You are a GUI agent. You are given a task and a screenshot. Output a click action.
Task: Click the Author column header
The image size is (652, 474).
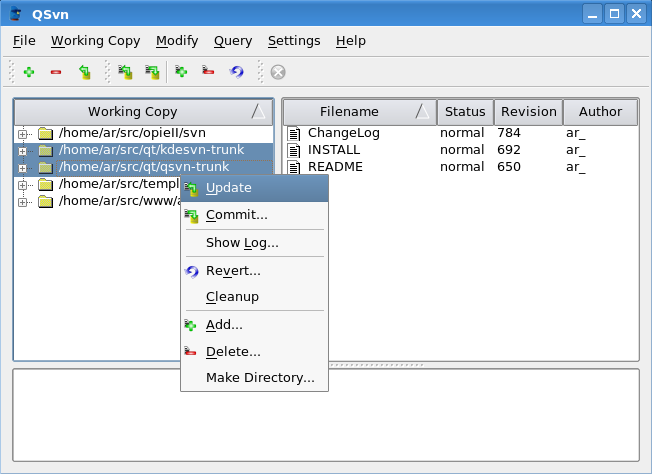coord(600,111)
